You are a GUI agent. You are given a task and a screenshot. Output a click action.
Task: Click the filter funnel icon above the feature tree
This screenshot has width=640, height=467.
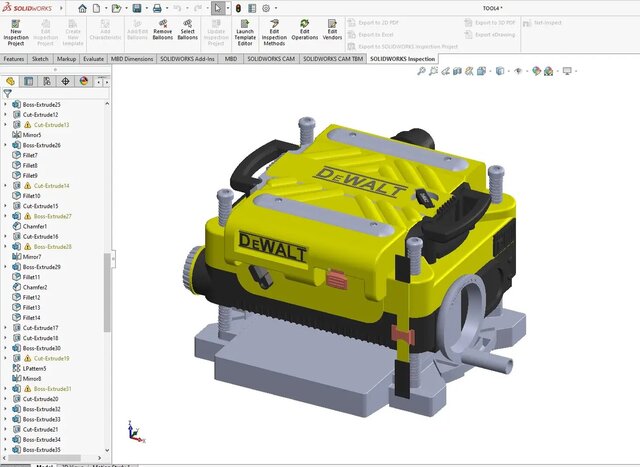(x=8, y=94)
